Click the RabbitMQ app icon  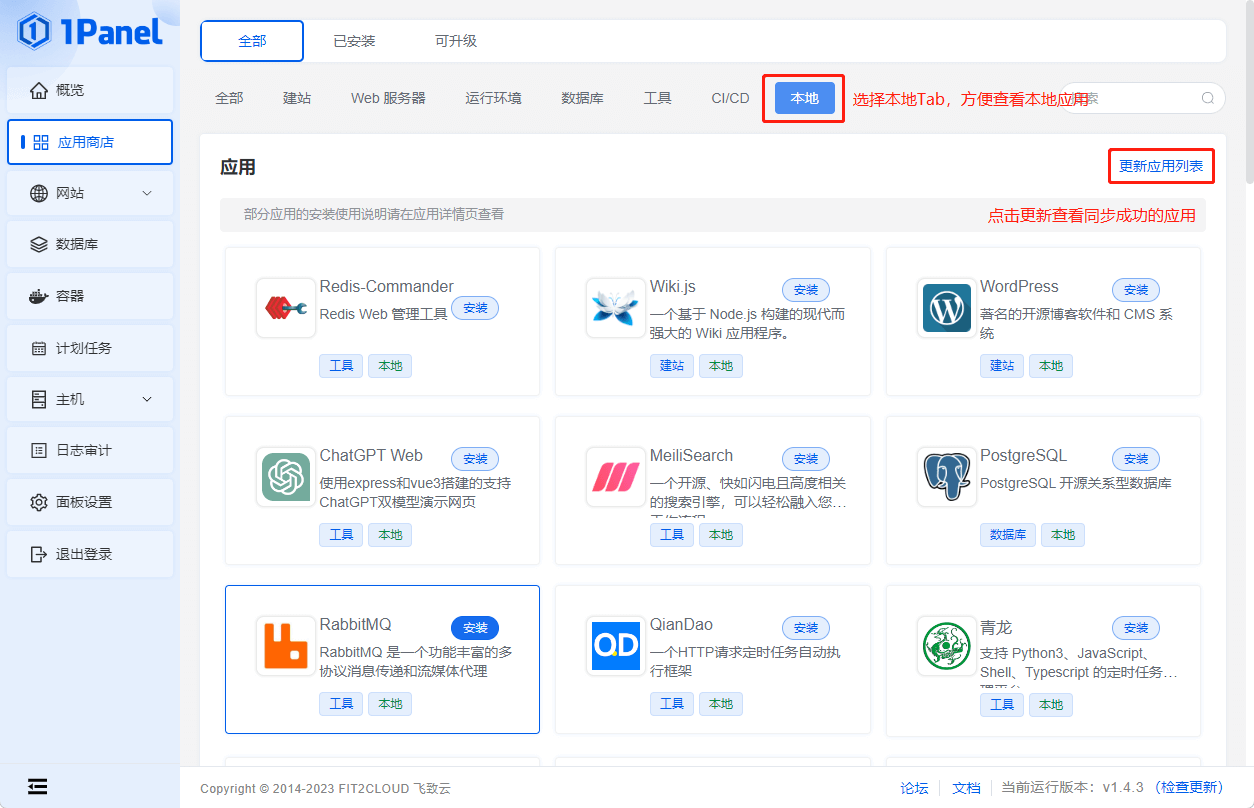tap(286, 646)
